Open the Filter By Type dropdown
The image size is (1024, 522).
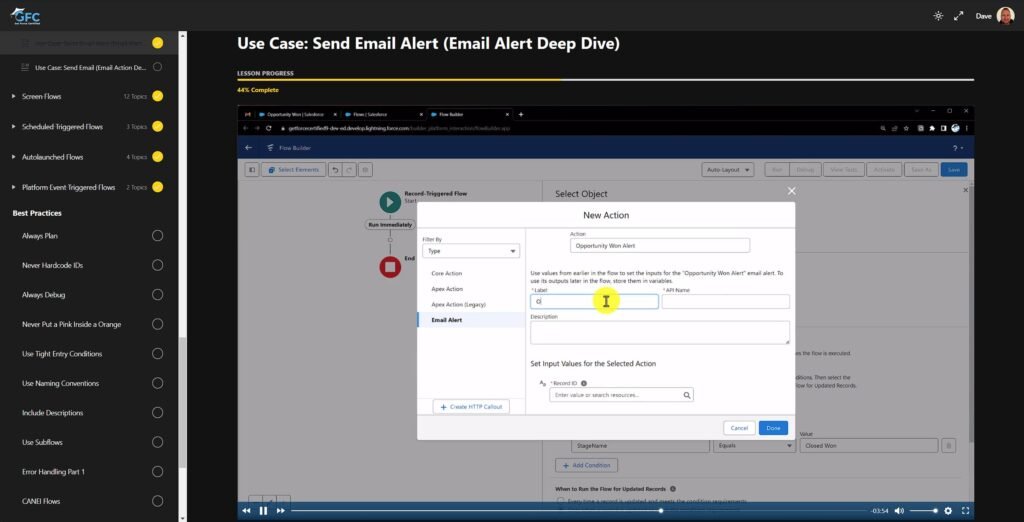point(471,251)
